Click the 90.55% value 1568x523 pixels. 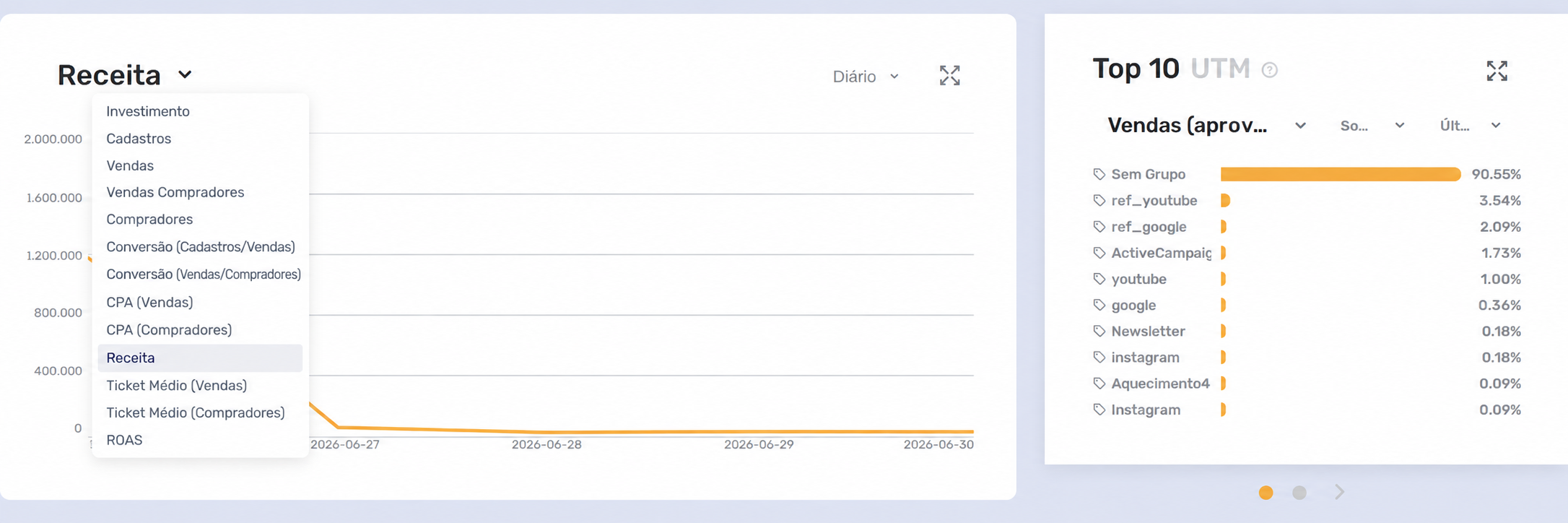[1496, 174]
